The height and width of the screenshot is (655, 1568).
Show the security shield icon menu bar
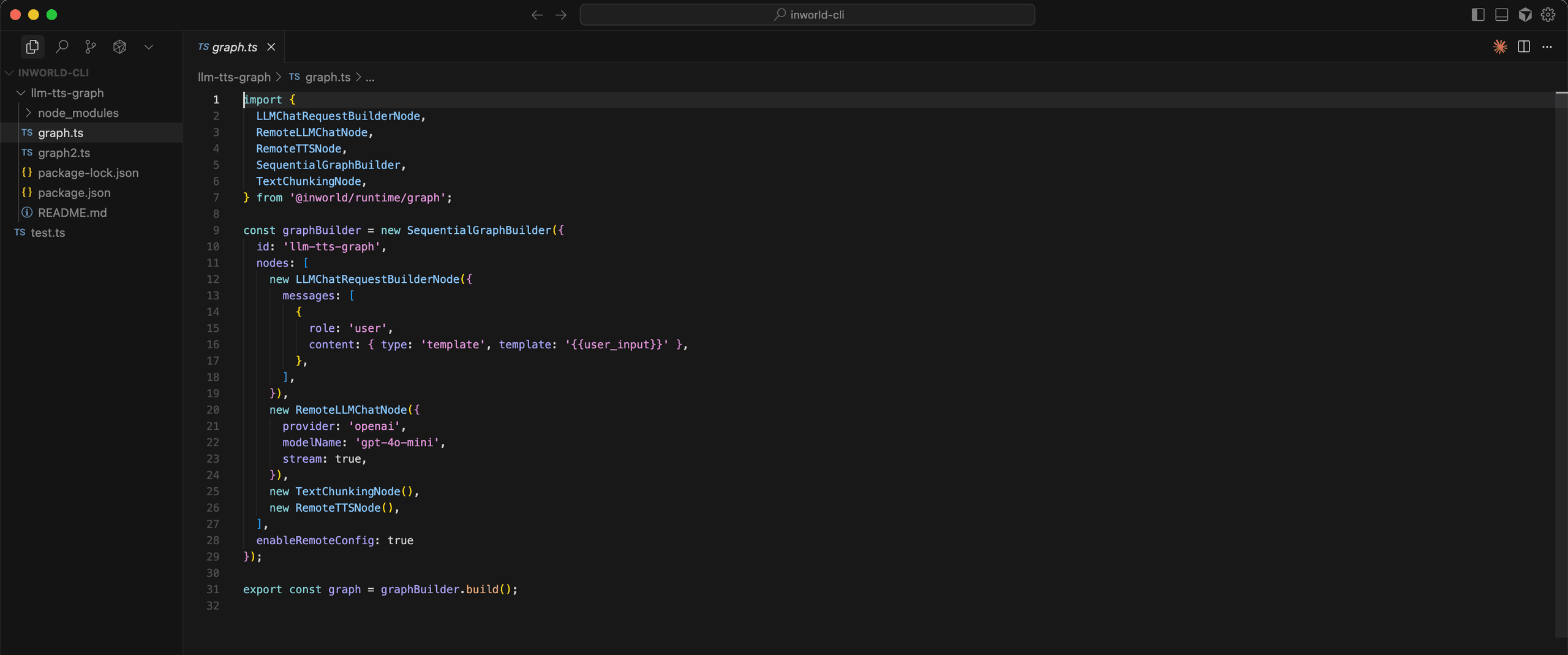coord(1525,14)
